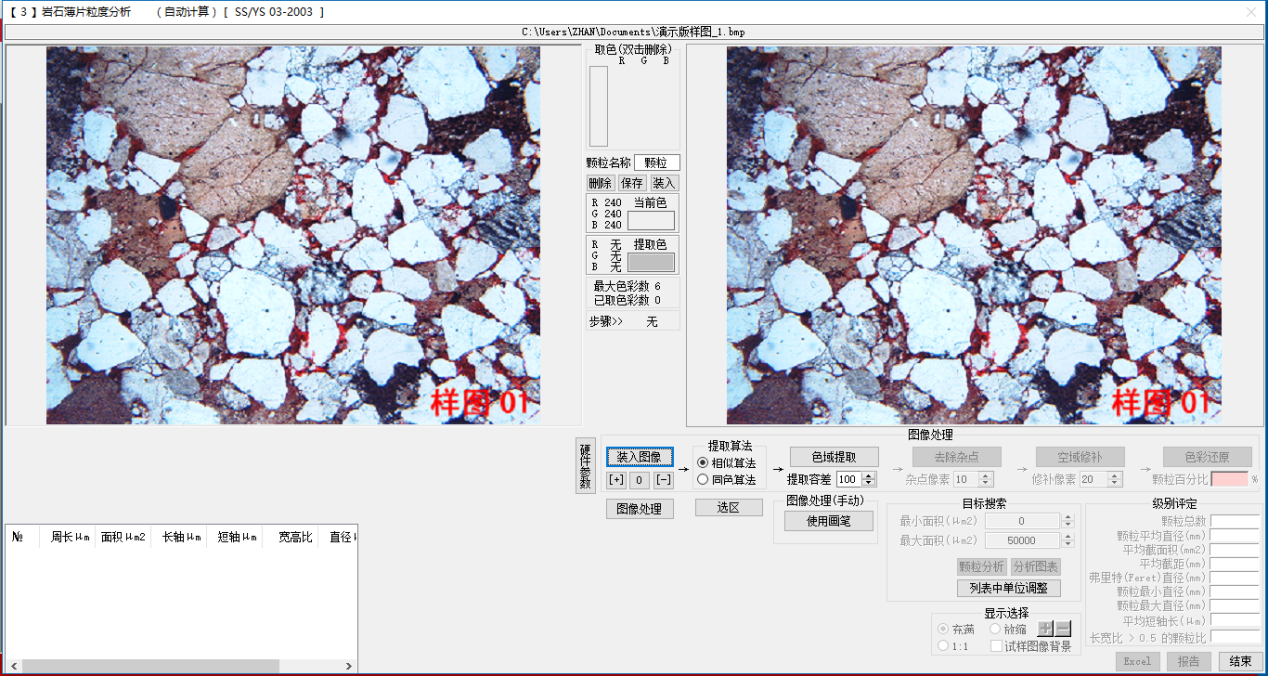This screenshot has height=676, width=1268.
Task: Click the 装入图像 load image button
Action: [640, 457]
